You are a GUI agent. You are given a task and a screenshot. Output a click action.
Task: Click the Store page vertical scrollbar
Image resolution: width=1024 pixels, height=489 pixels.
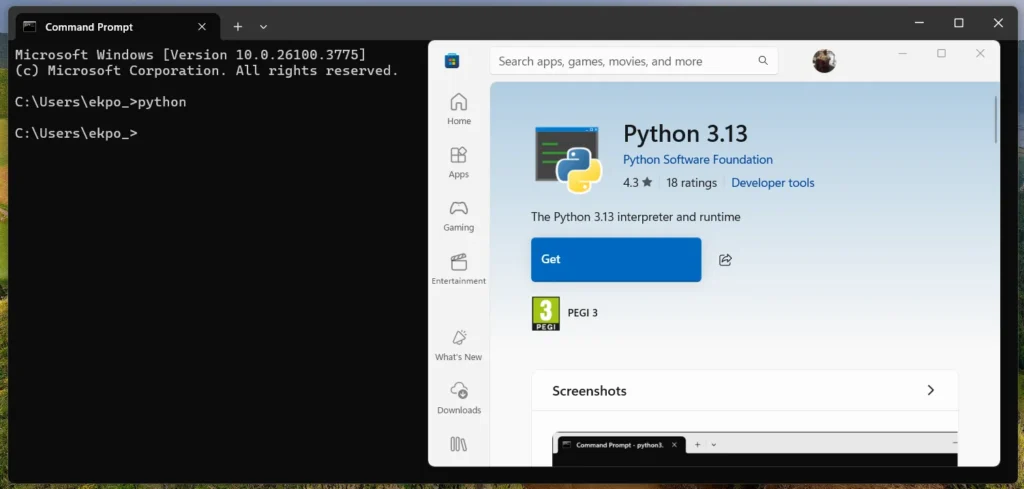[x=995, y=119]
